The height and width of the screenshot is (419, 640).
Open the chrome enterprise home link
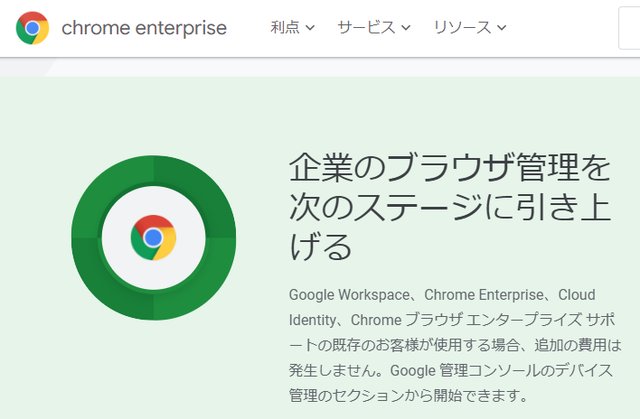coord(144,28)
